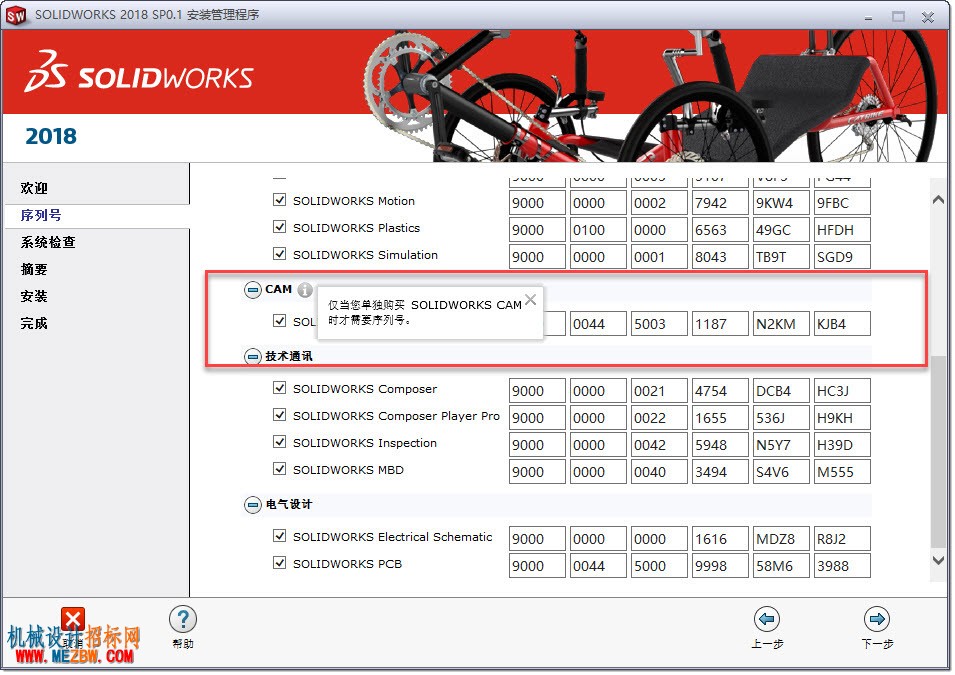
Task: Click the red Cancel X icon
Action: 73,620
